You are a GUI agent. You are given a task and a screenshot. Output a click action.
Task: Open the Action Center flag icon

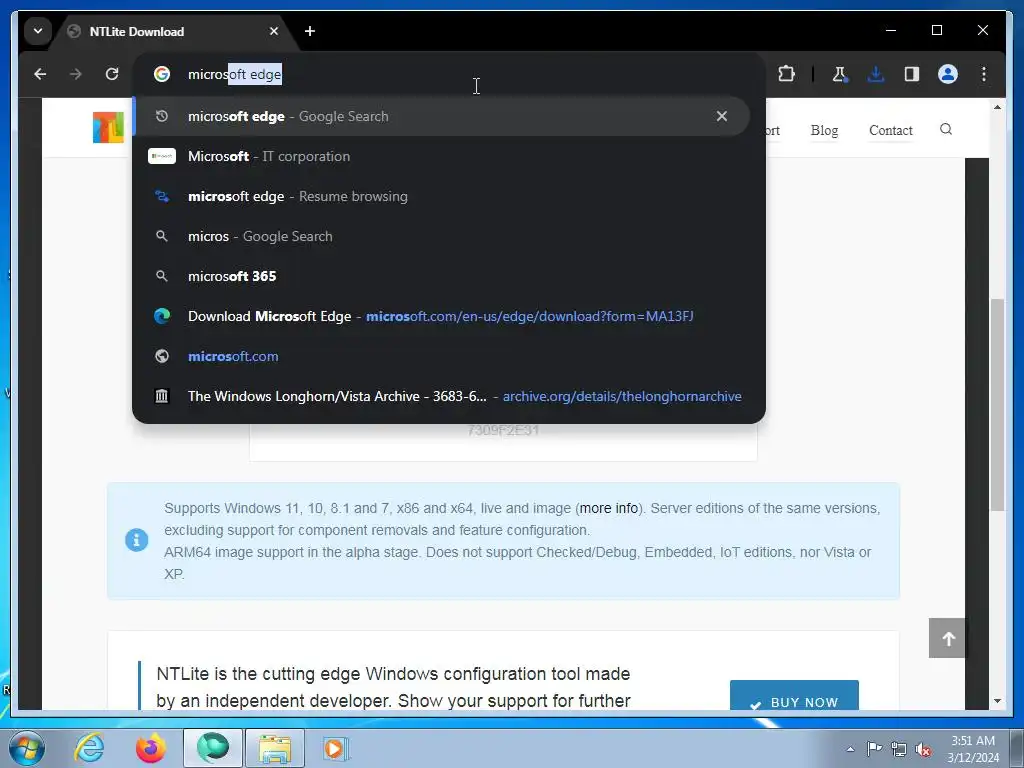point(874,748)
